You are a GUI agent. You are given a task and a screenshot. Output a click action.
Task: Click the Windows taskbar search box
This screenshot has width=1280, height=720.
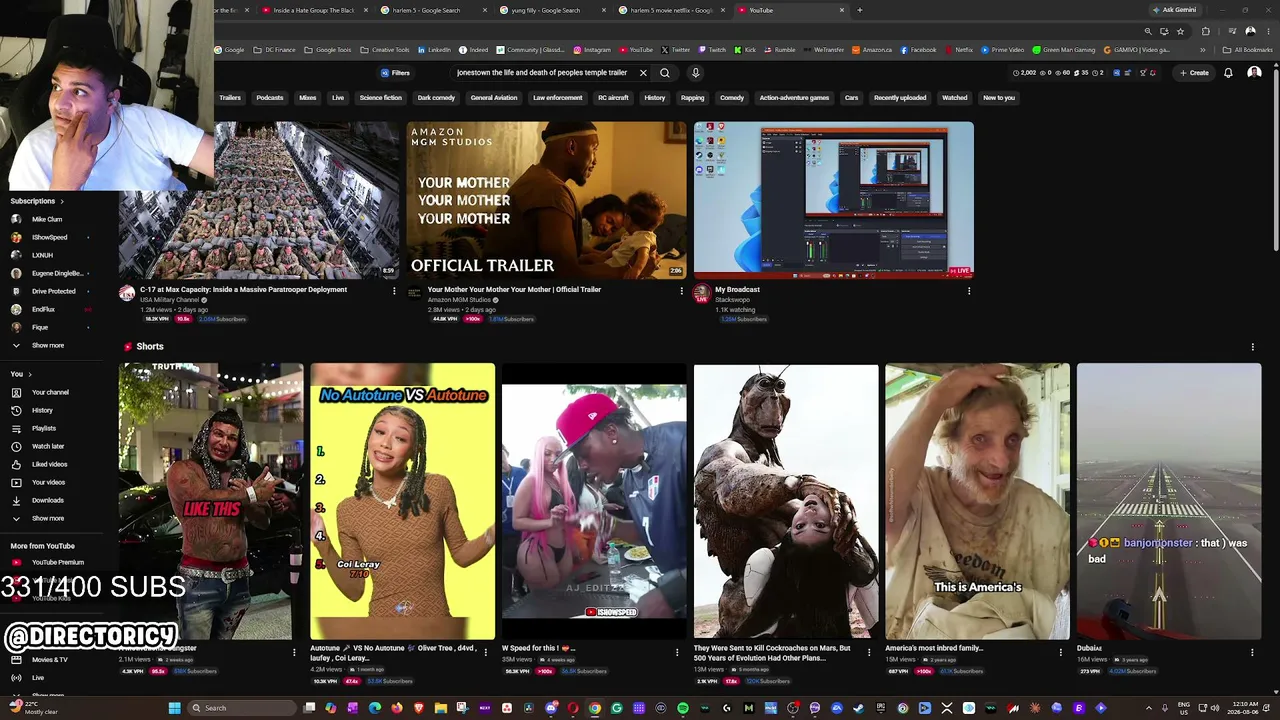pos(240,708)
